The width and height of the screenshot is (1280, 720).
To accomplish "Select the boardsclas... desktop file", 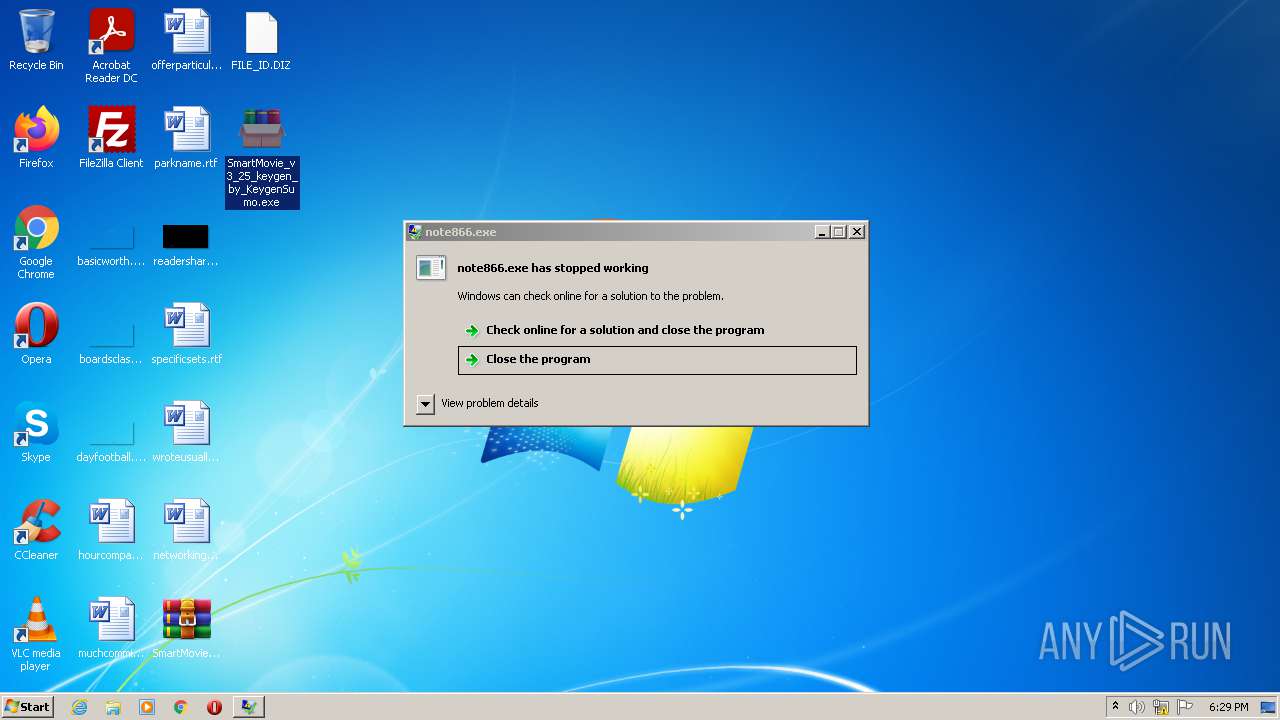I will pyautogui.click(x=111, y=341).
